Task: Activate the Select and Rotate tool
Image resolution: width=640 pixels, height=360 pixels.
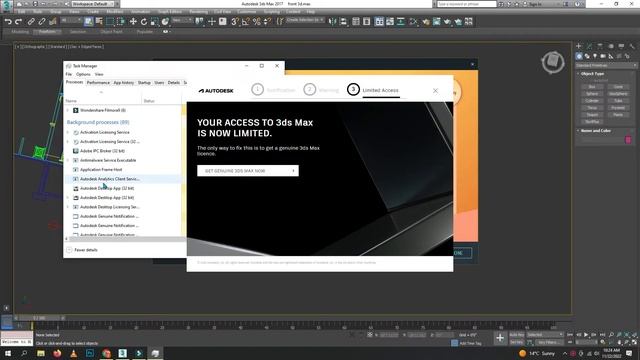Action: pos(144,22)
